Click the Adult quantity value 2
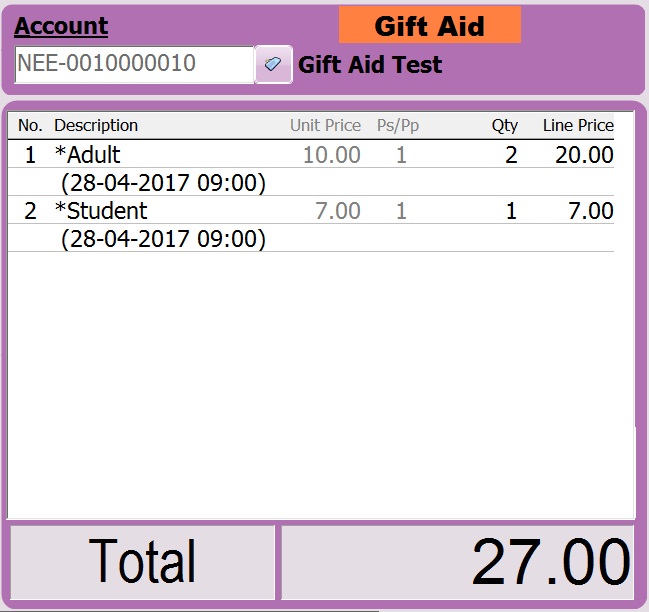The height and width of the screenshot is (612, 649). click(x=511, y=155)
